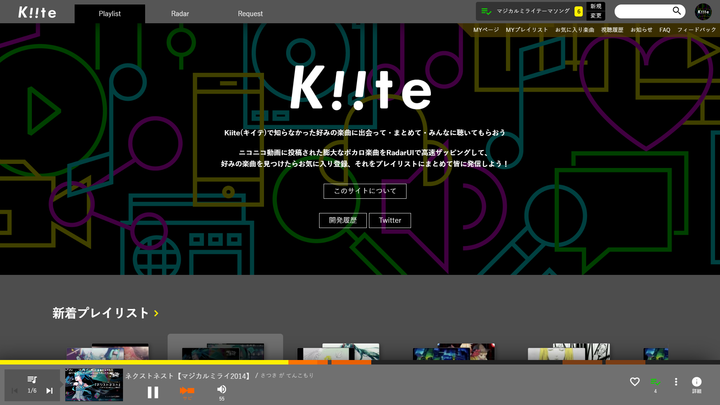Open the Twitter link button
Screen dimensions: 720x405
[390, 220]
